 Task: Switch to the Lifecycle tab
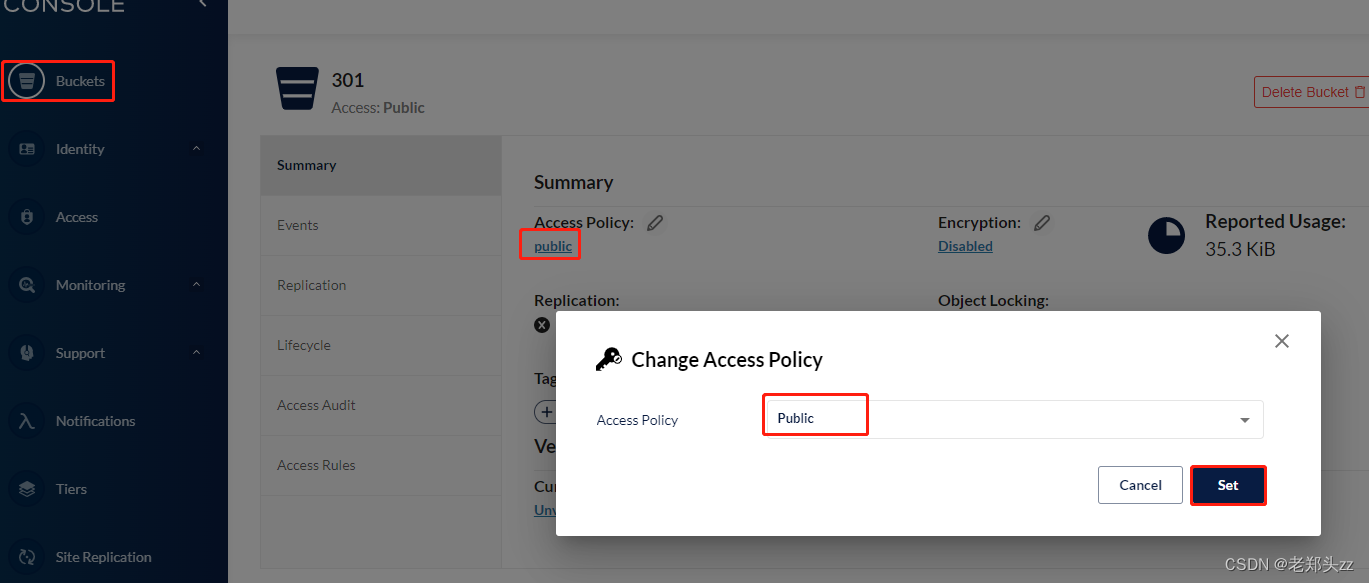(381, 345)
